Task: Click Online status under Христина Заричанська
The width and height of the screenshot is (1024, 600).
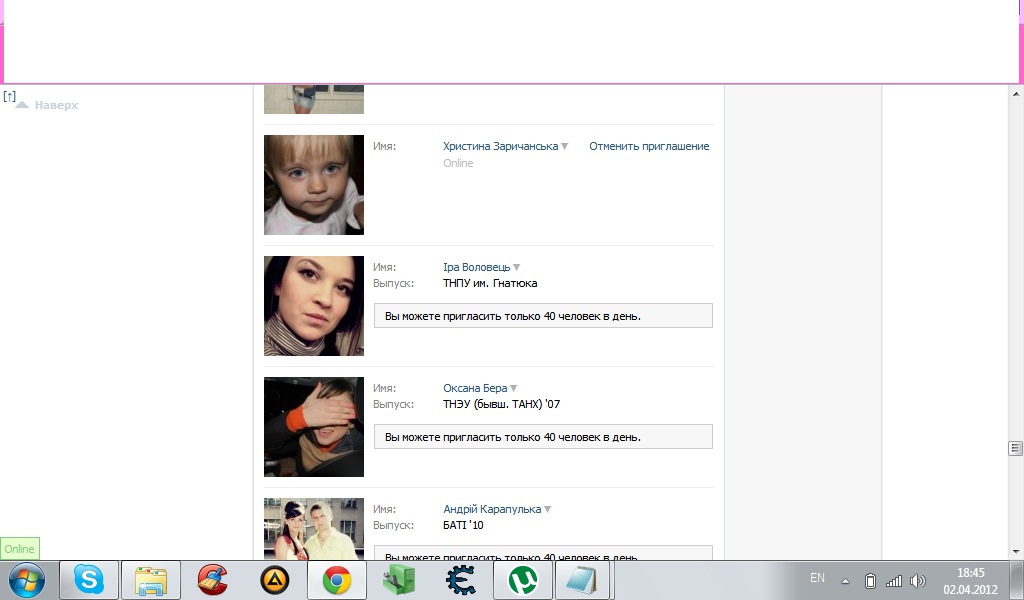Action: pos(458,163)
